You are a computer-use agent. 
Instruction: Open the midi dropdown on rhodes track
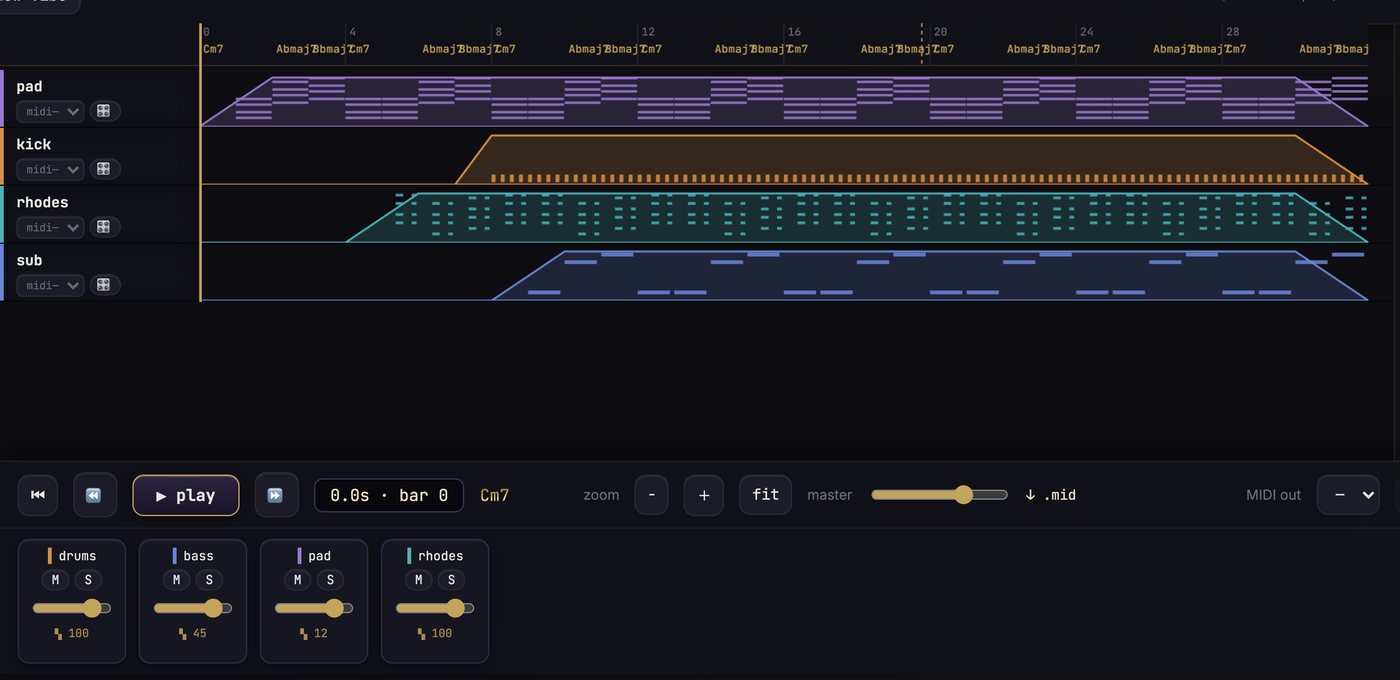pos(50,227)
